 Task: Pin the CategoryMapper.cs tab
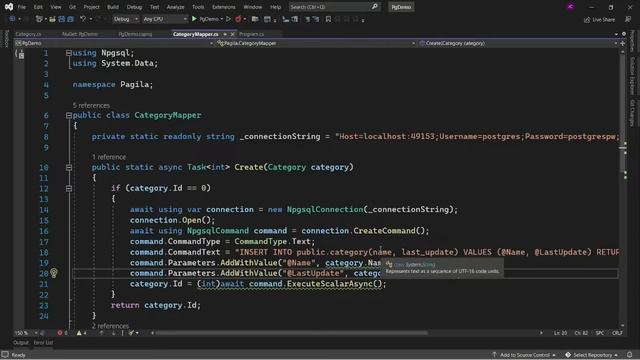[225, 34]
